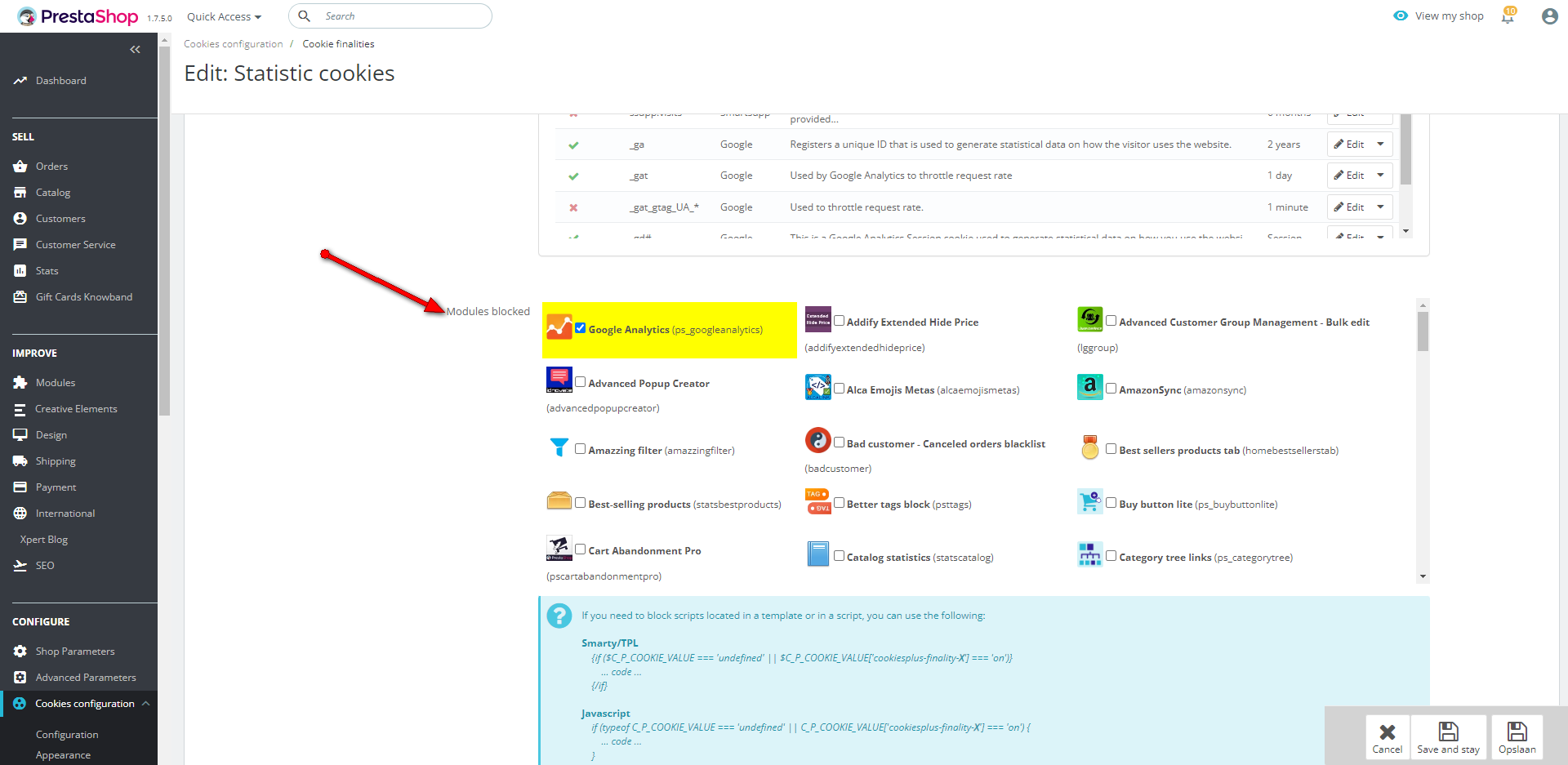Click the Save and stay button
This screenshot has width=1568, height=765.
(1449, 737)
